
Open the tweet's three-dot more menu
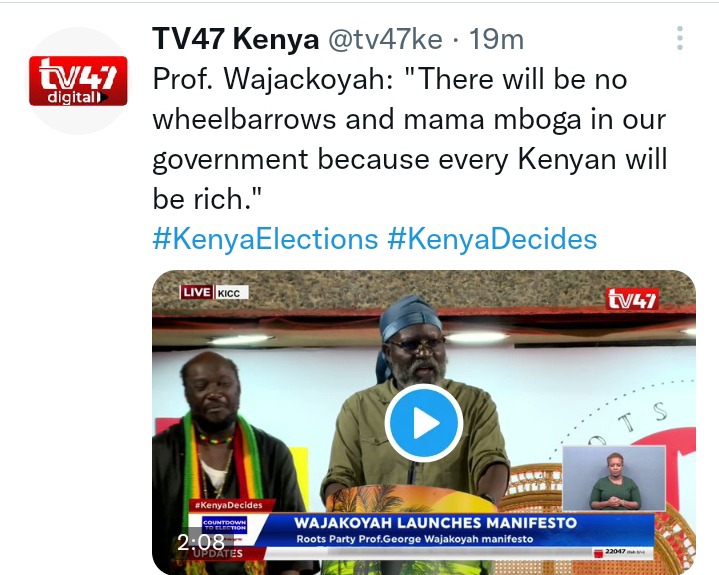680,38
